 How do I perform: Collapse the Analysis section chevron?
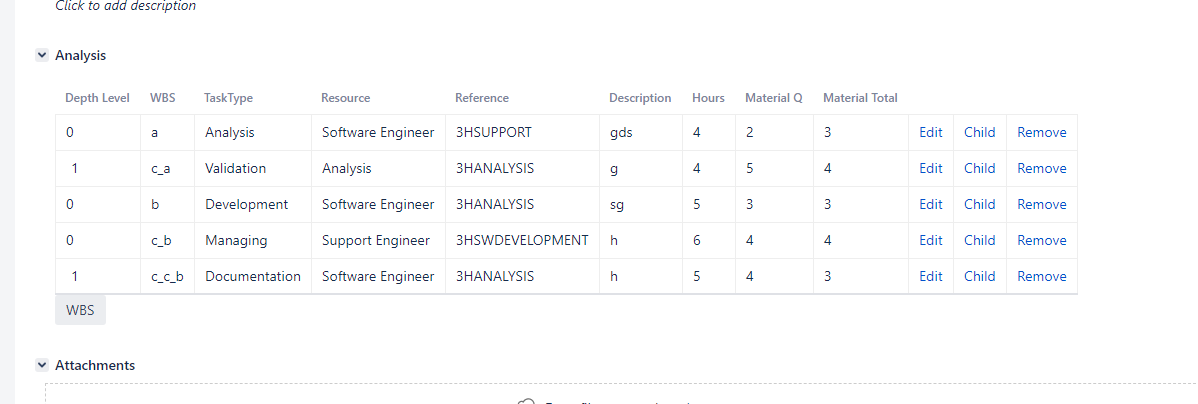(42, 55)
